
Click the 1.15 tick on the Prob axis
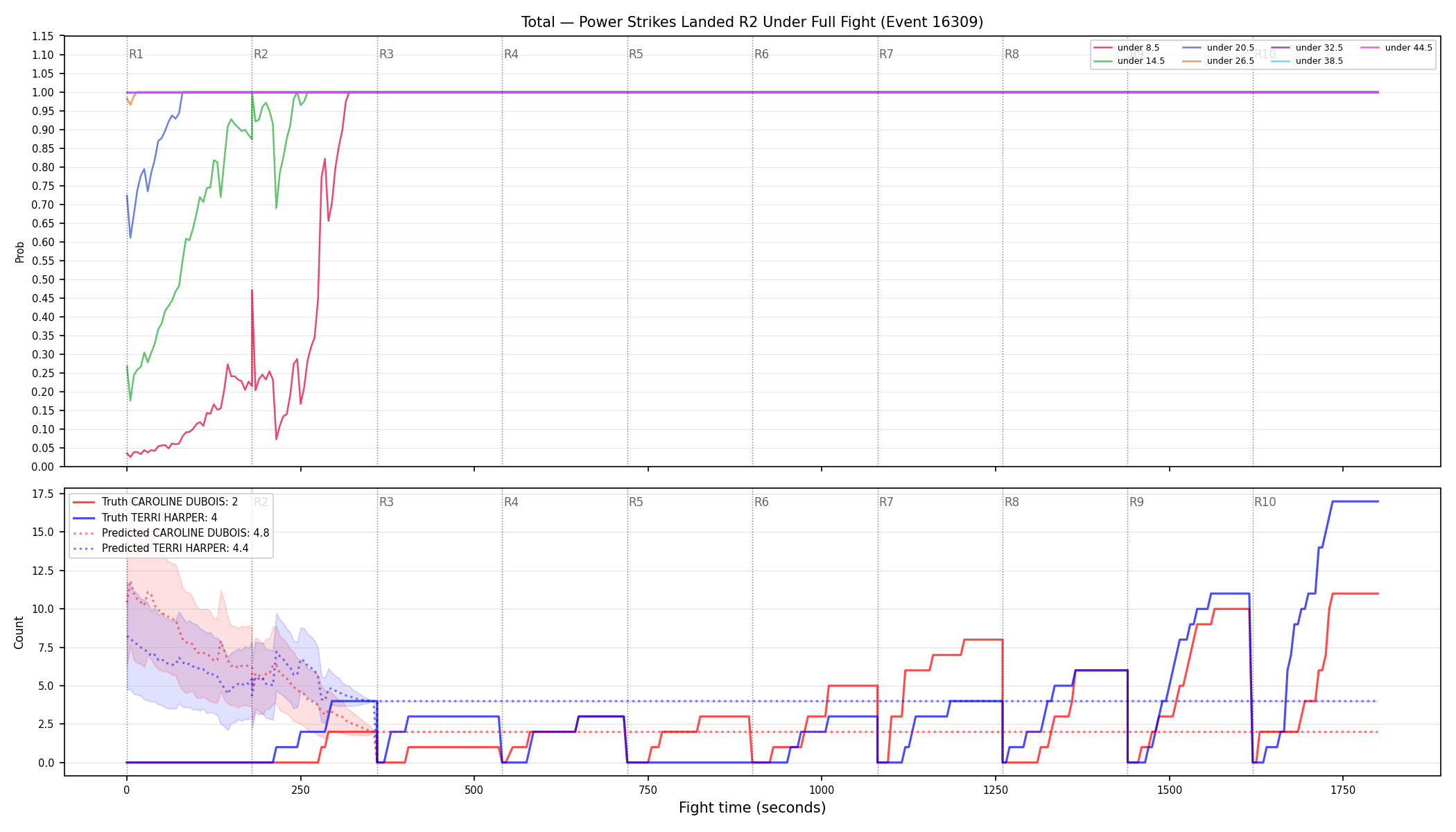pos(43,36)
